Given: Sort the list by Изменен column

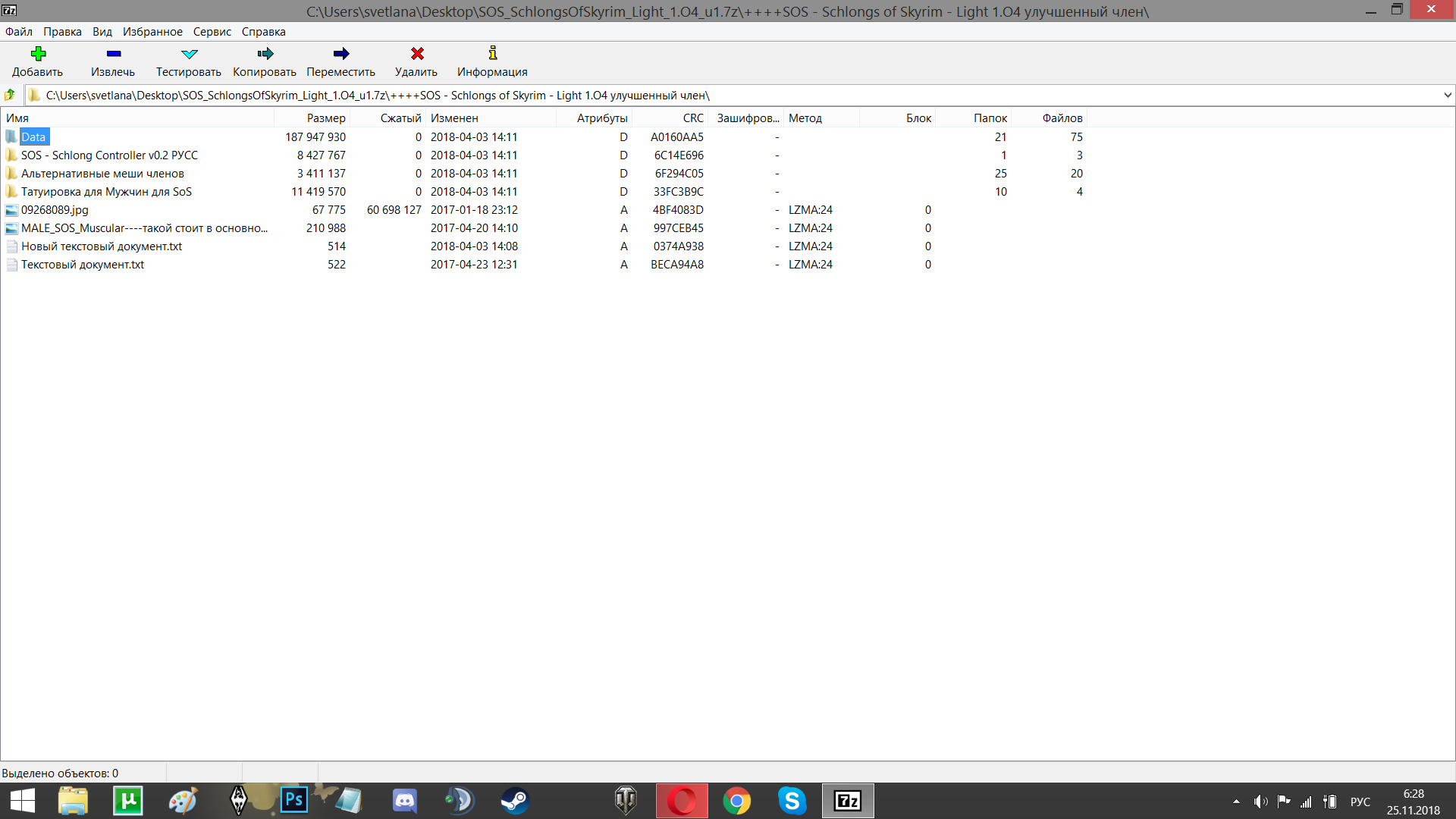Looking at the screenshot, I should coord(491,118).
